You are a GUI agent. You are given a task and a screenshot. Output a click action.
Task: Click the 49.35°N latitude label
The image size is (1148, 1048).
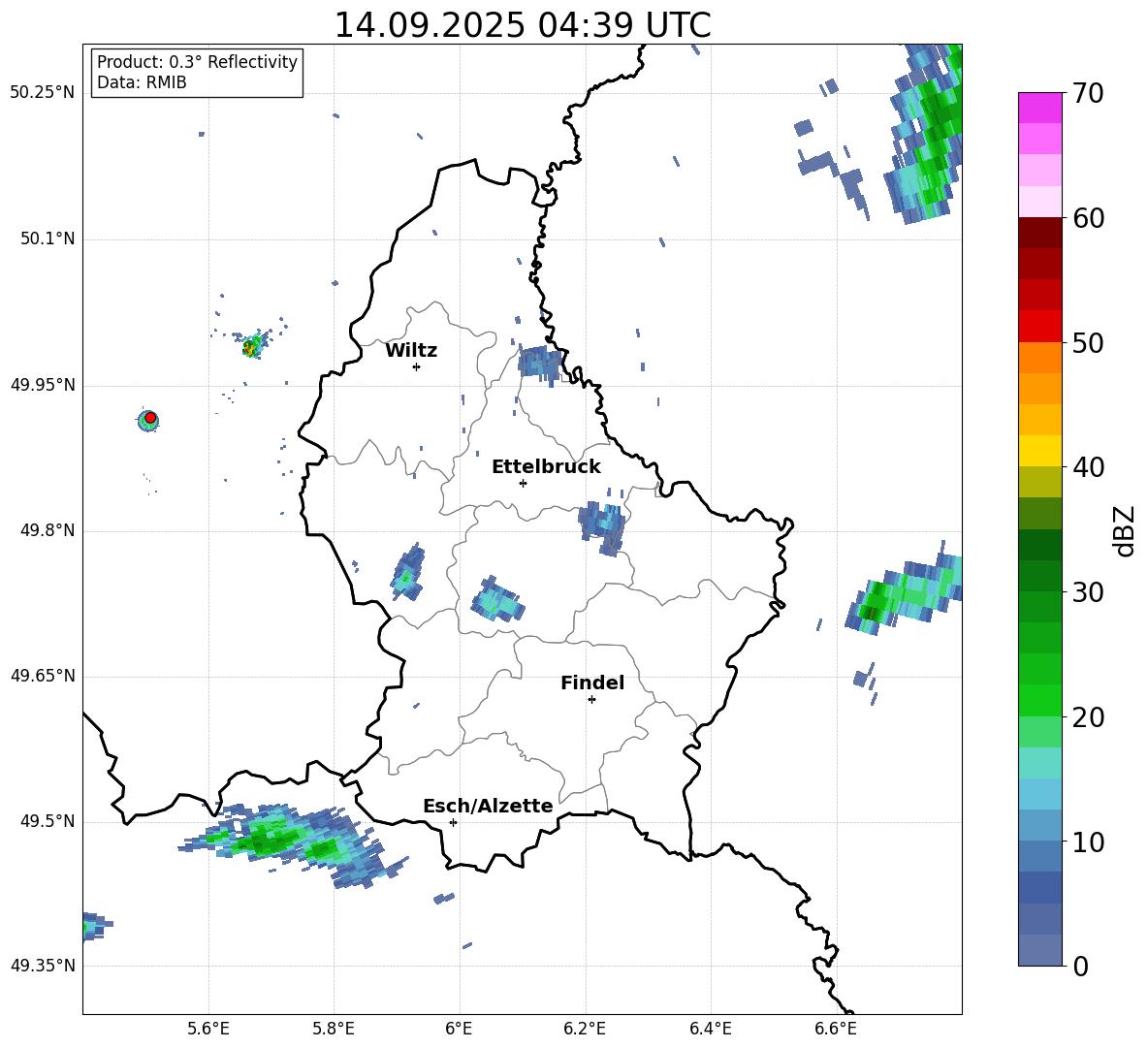pos(42,966)
